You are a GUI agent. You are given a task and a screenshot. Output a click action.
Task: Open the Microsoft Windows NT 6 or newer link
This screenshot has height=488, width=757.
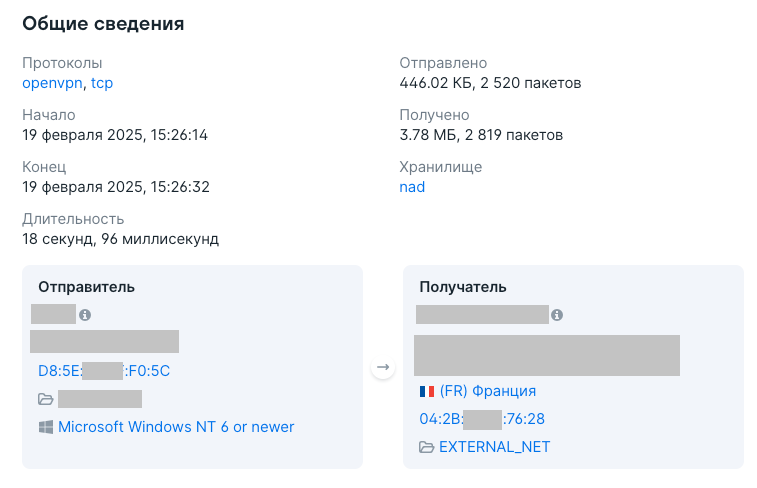pos(176,427)
